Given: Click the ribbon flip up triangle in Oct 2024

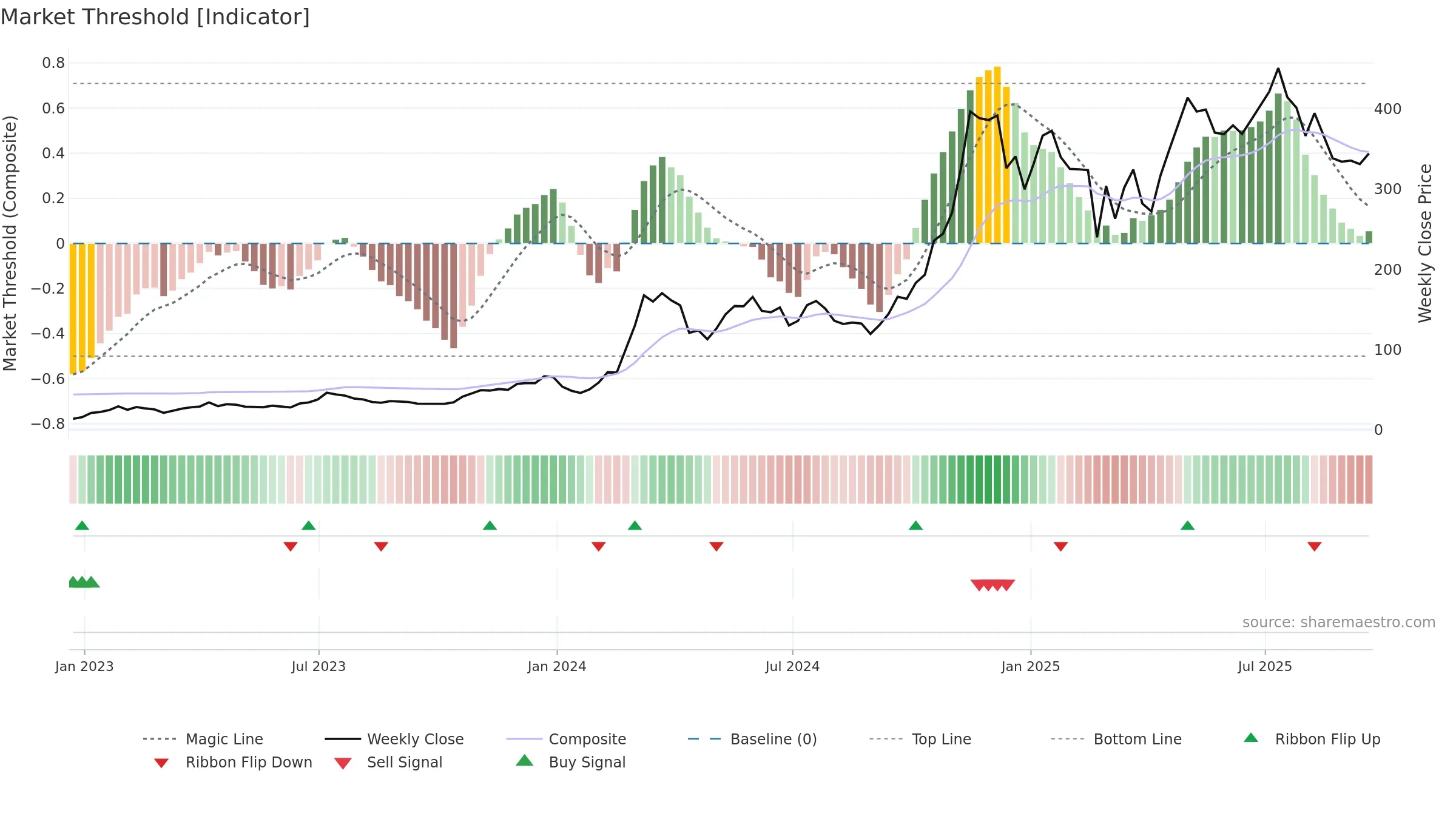Looking at the screenshot, I should 915,525.
